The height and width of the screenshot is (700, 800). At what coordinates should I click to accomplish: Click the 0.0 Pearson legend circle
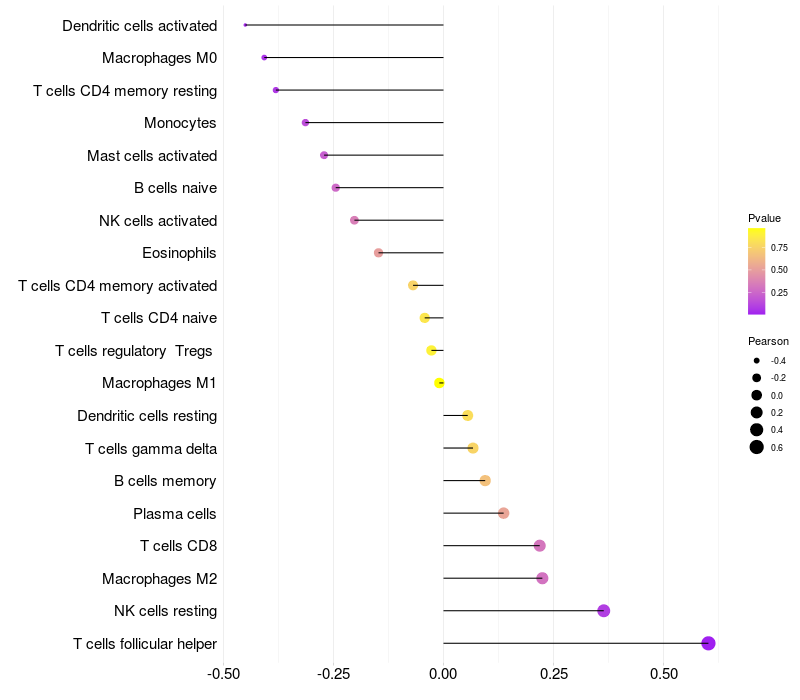pyautogui.click(x=757, y=395)
